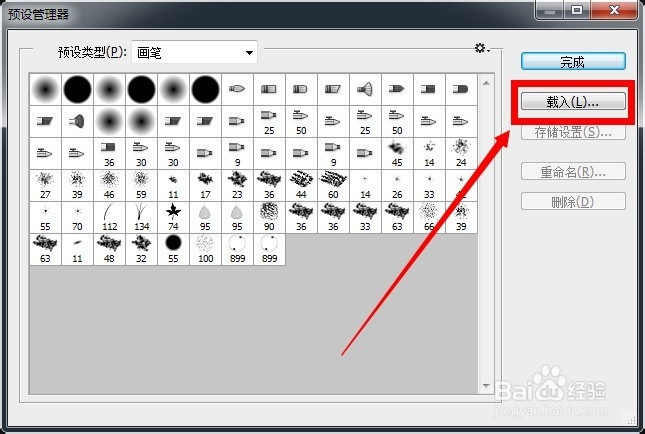Click the 存储设置(S)... button
The height and width of the screenshot is (434, 645).
point(573,132)
